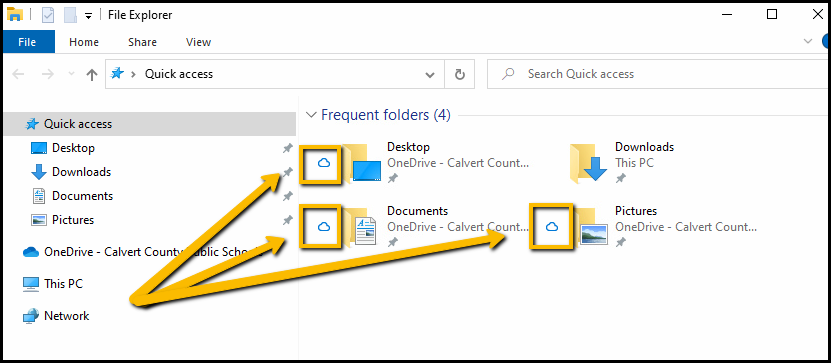Toggle the pin icon next to sidebar Documents

(x=287, y=196)
